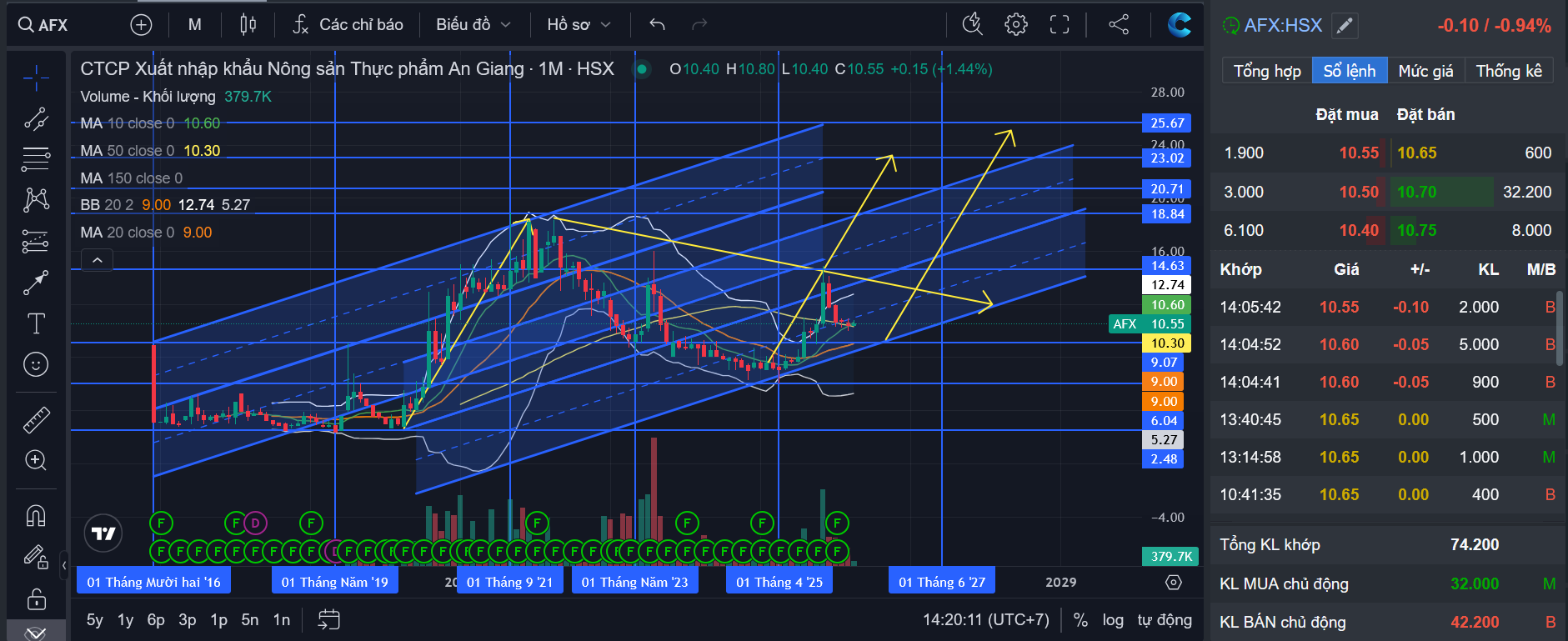Select the Fibonacci retracement tool

(x=36, y=158)
